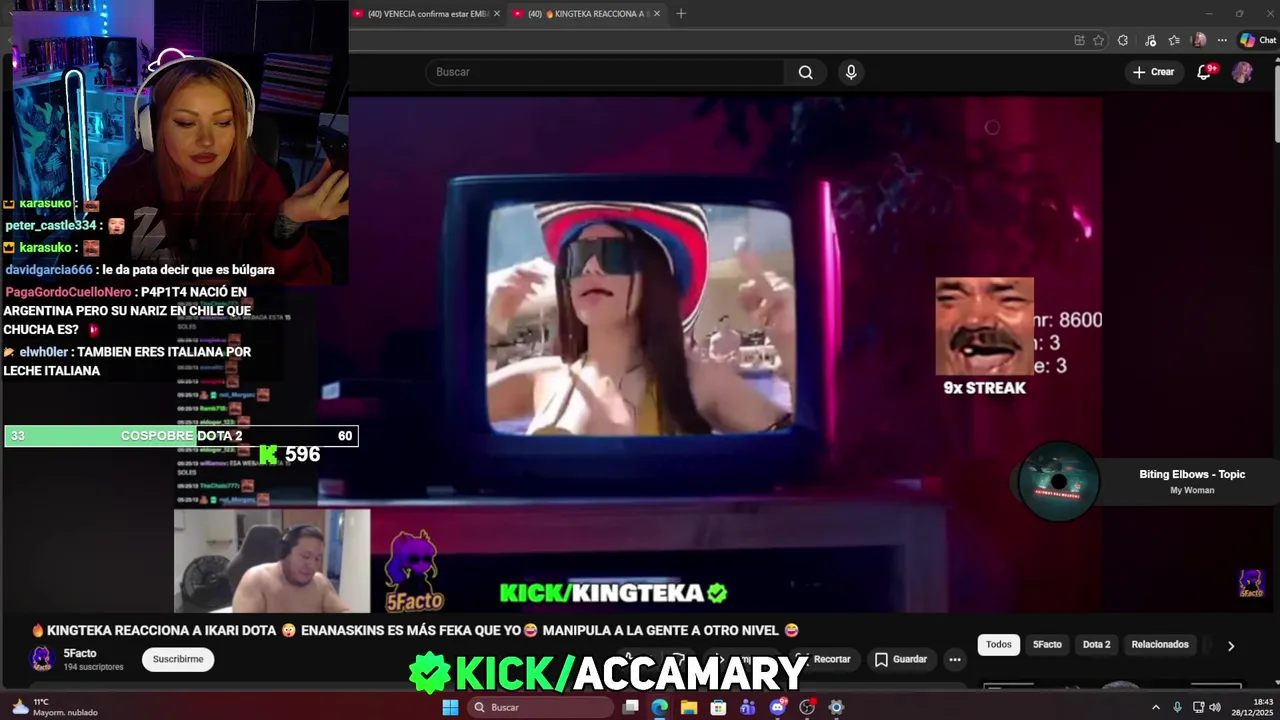This screenshot has height=720, width=1280.
Task: Subscribe with the Suscribirme button
Action: [x=178, y=659]
